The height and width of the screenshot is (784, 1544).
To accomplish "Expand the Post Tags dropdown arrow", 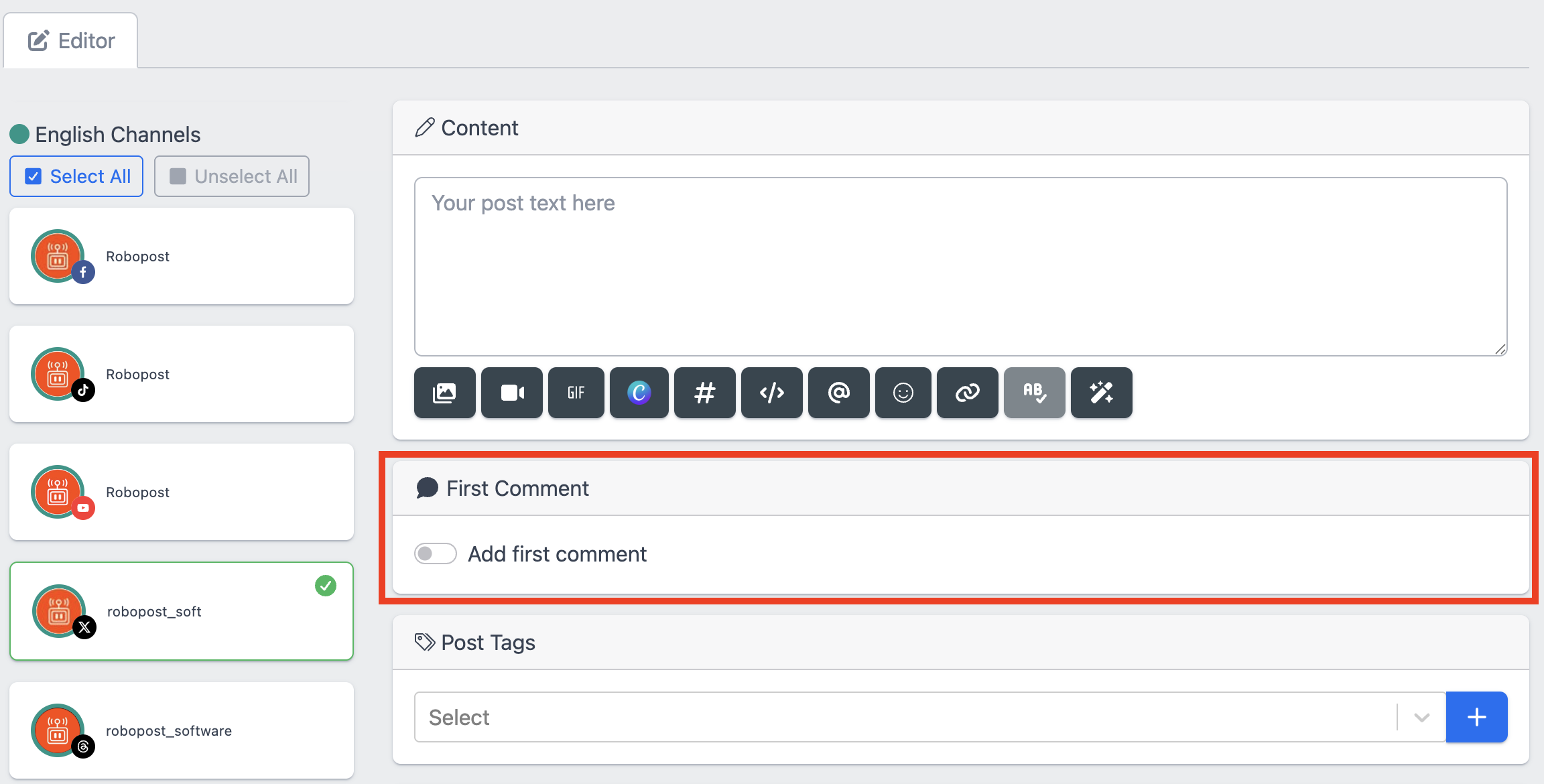I will pyautogui.click(x=1421, y=718).
